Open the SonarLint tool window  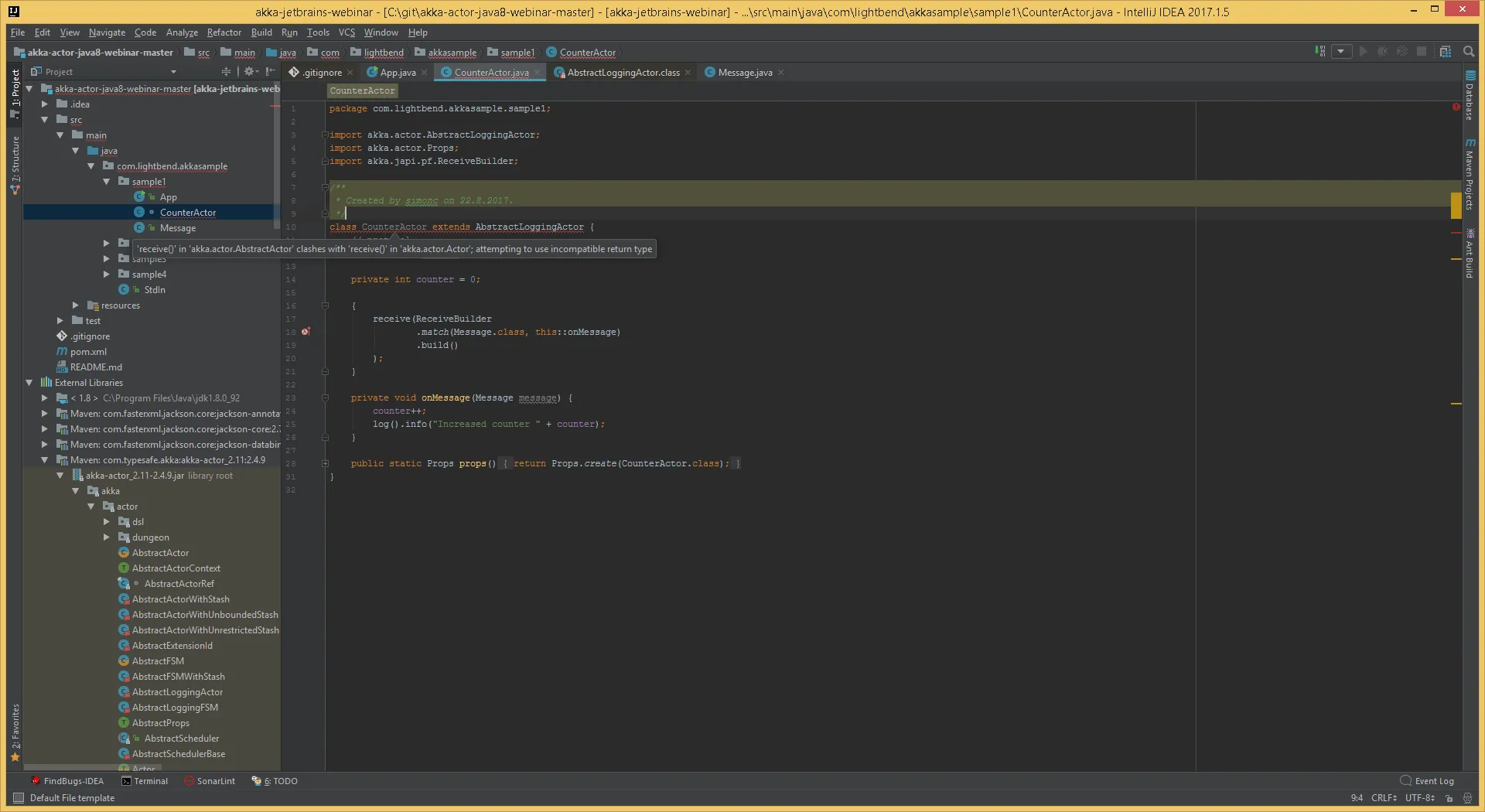pos(210,781)
